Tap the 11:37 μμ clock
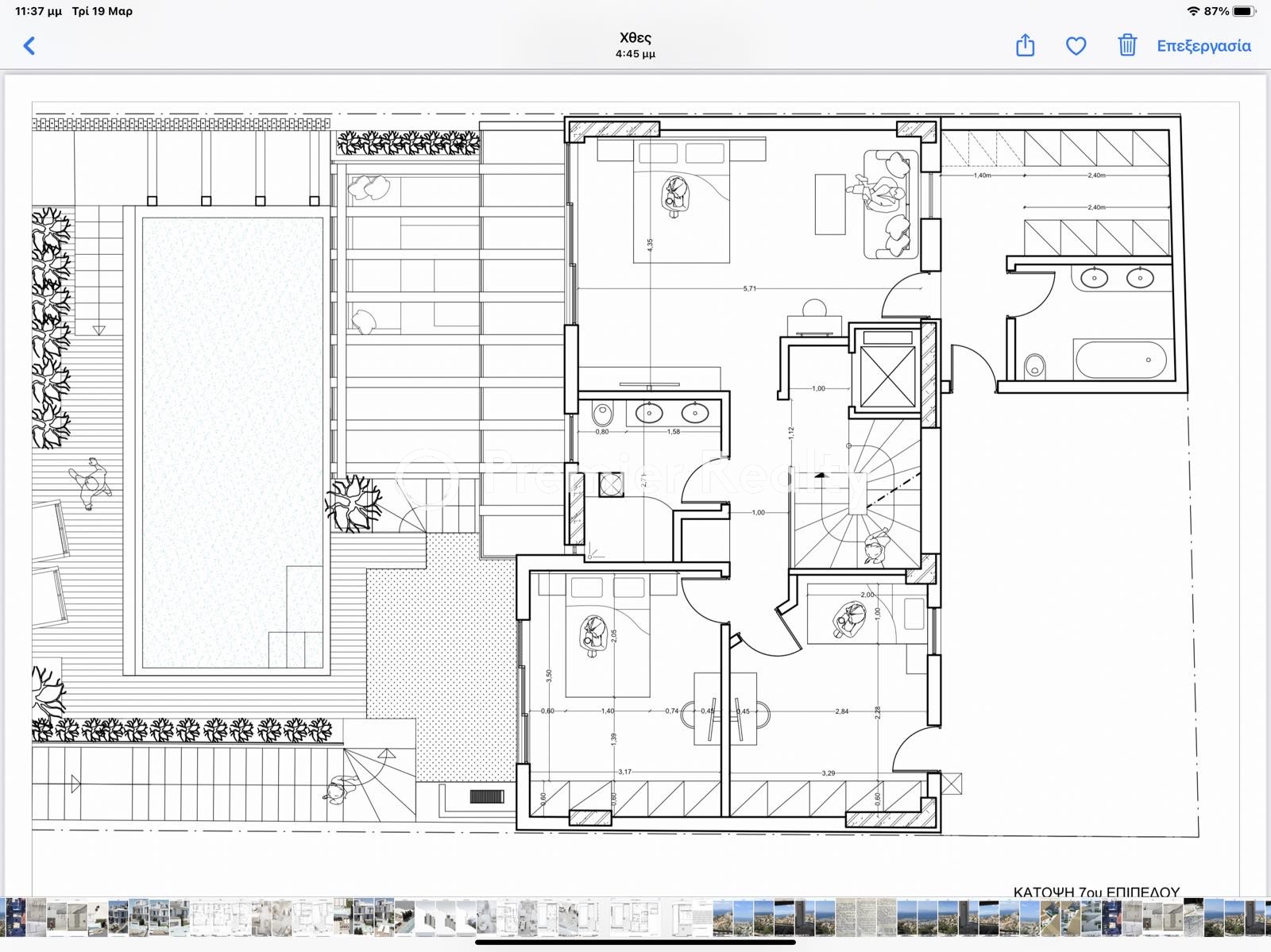The height and width of the screenshot is (952, 1271). point(38,11)
